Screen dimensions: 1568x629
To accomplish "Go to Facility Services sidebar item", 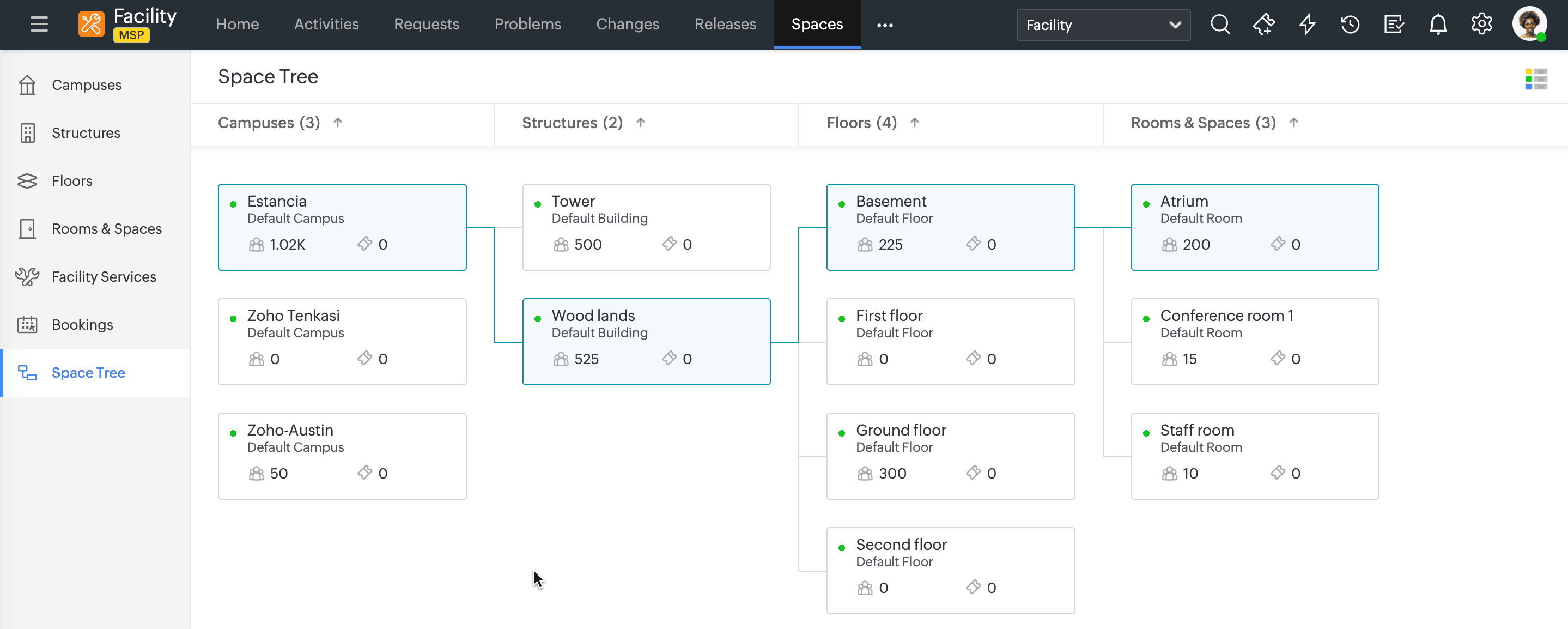I will point(104,276).
